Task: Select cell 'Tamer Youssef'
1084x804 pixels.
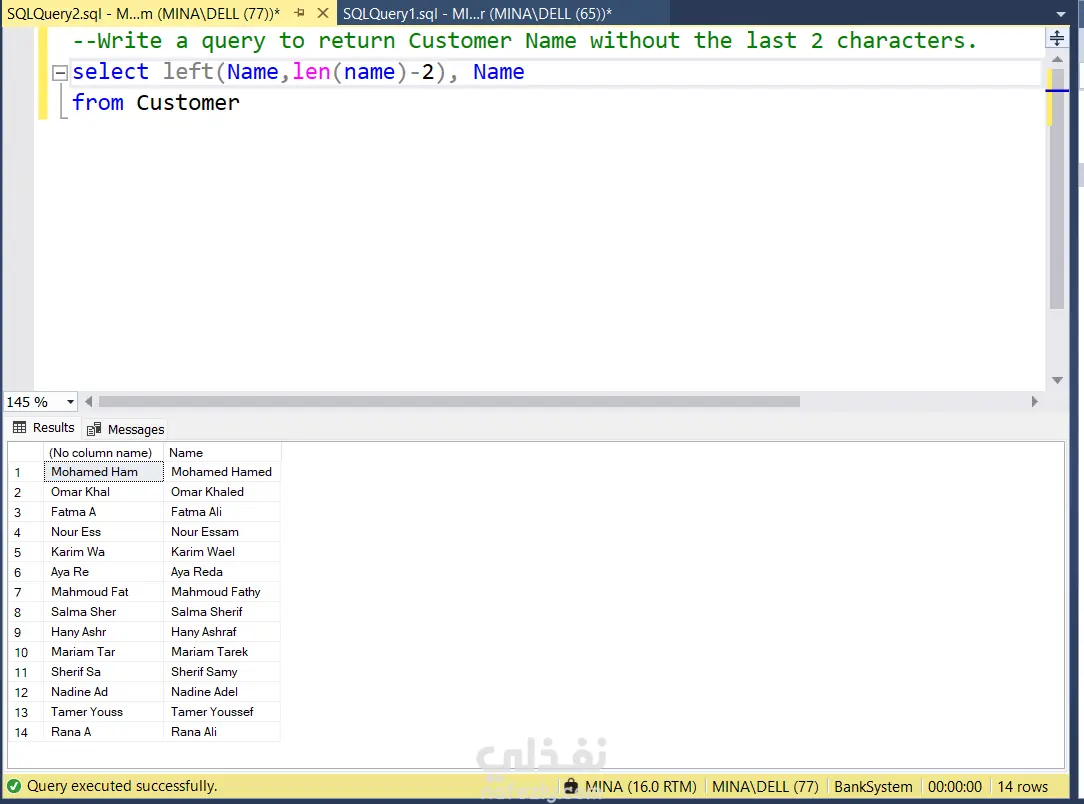Action: tap(222, 713)
